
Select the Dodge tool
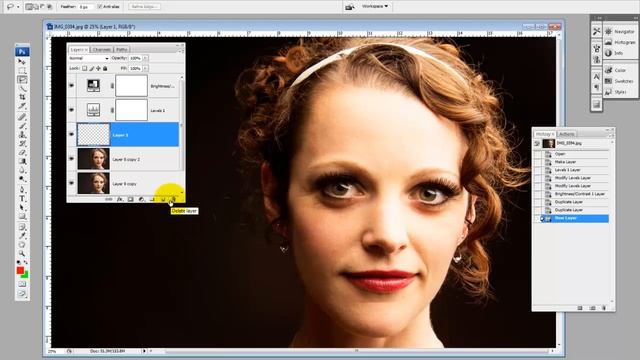(x=22, y=179)
